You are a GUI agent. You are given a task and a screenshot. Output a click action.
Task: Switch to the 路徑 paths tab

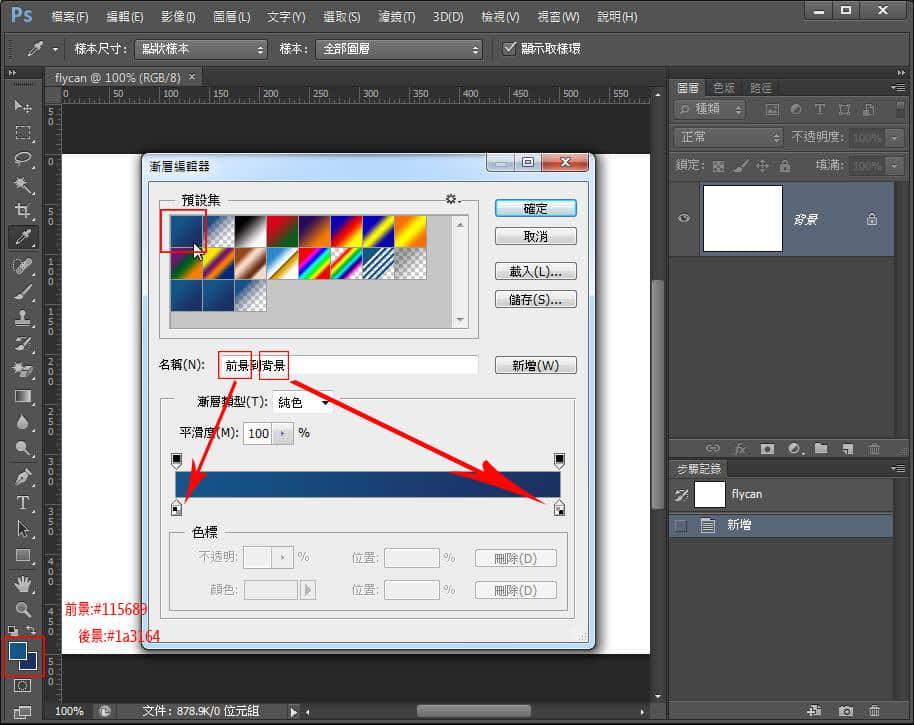(761, 88)
